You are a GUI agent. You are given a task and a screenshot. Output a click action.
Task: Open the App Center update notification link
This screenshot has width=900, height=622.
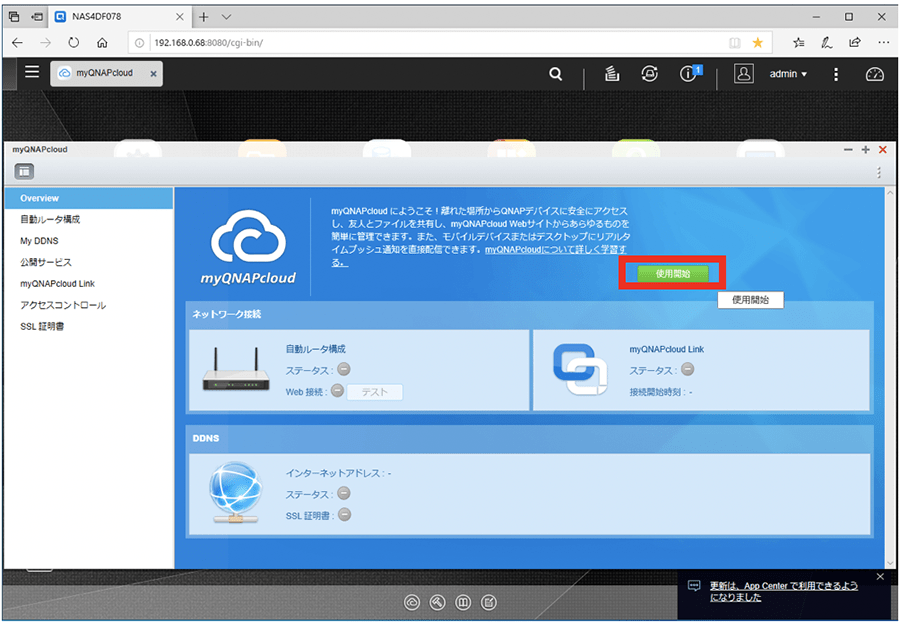783,592
